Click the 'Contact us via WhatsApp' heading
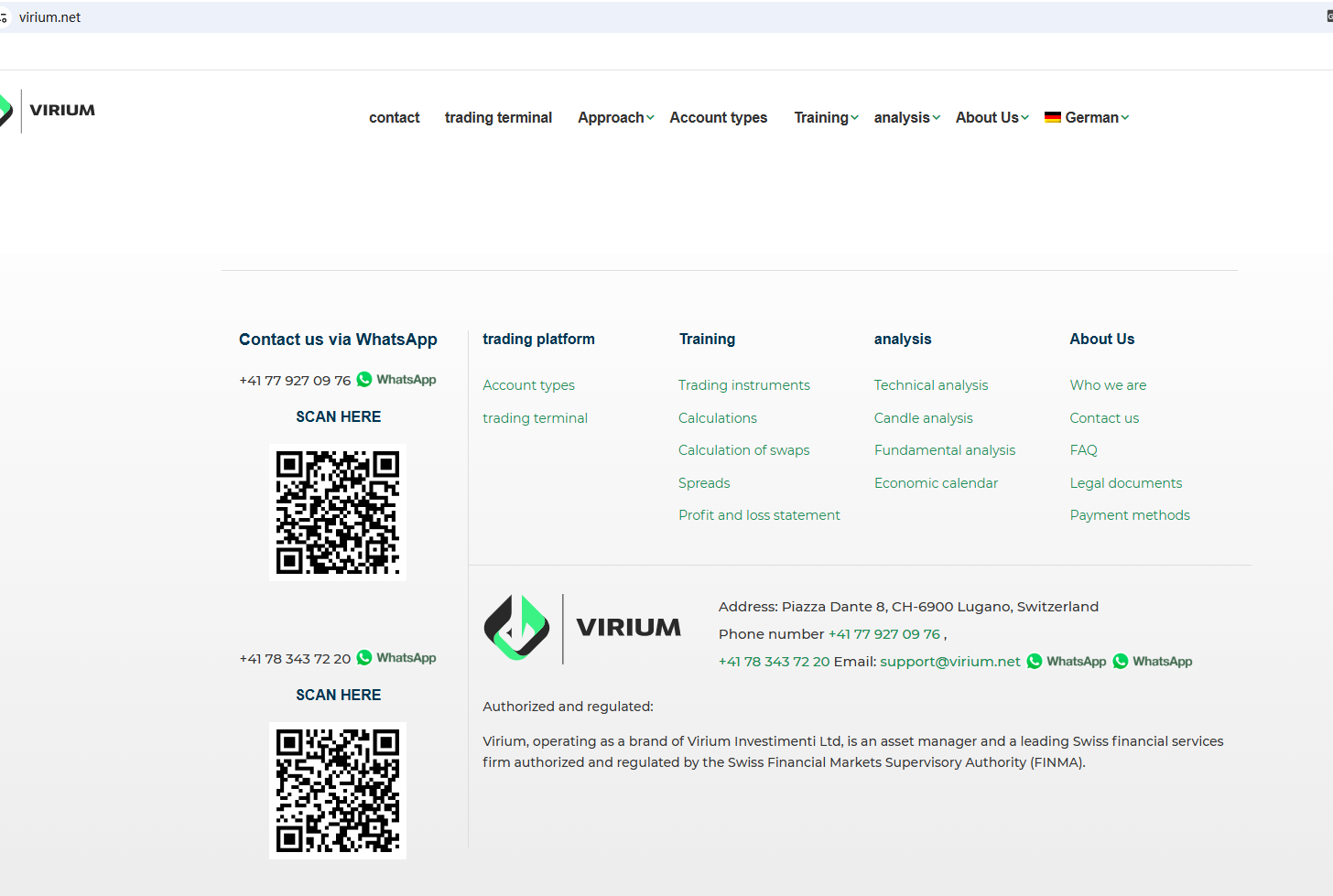The image size is (1333, 896). pos(338,340)
